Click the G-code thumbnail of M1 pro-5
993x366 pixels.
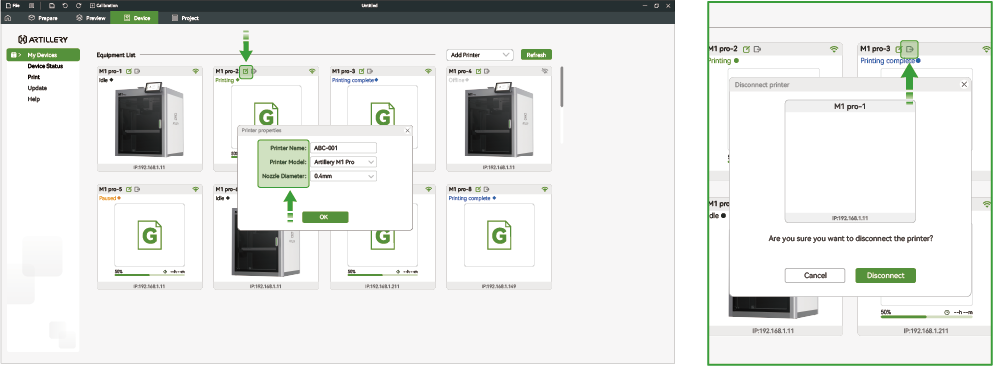pos(149,236)
